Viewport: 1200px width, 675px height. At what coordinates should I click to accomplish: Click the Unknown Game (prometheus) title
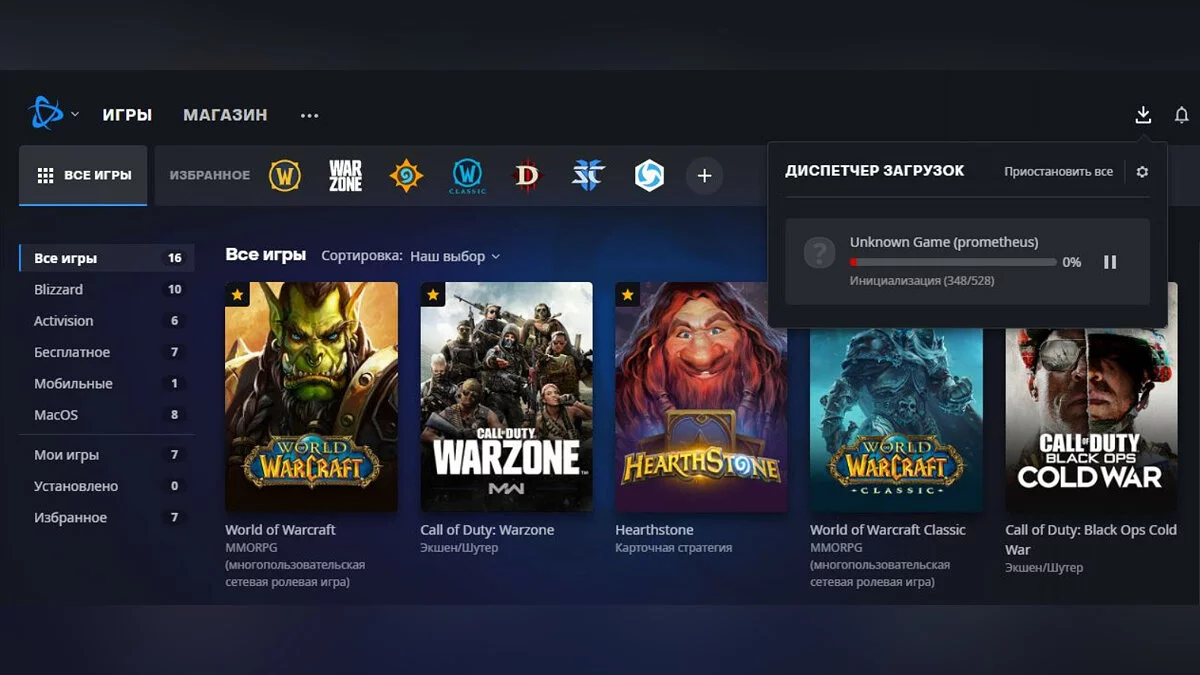coord(944,242)
